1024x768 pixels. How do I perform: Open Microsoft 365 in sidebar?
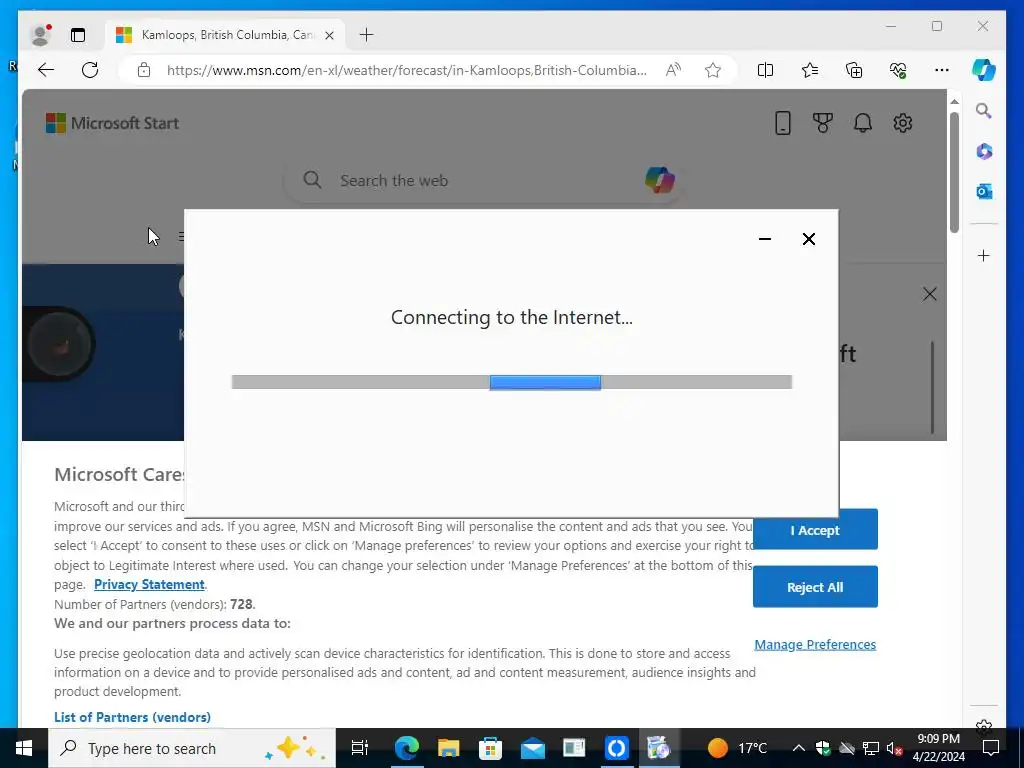click(984, 152)
